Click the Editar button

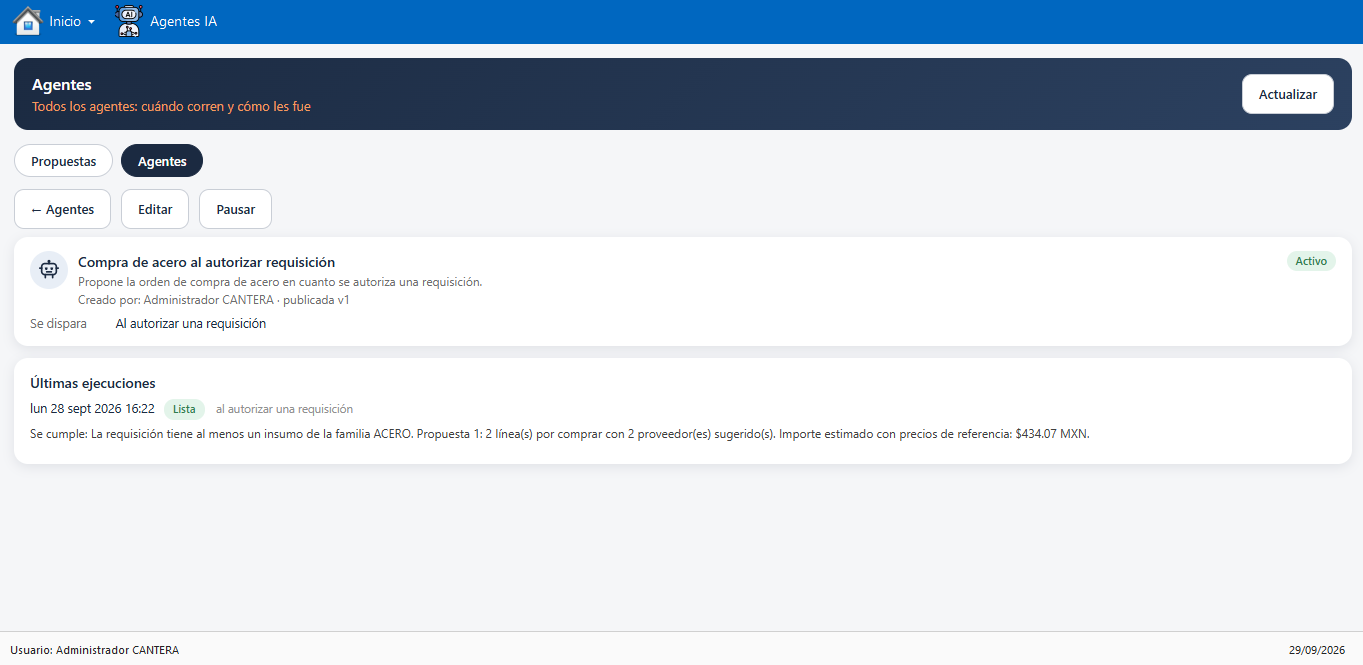coord(155,209)
